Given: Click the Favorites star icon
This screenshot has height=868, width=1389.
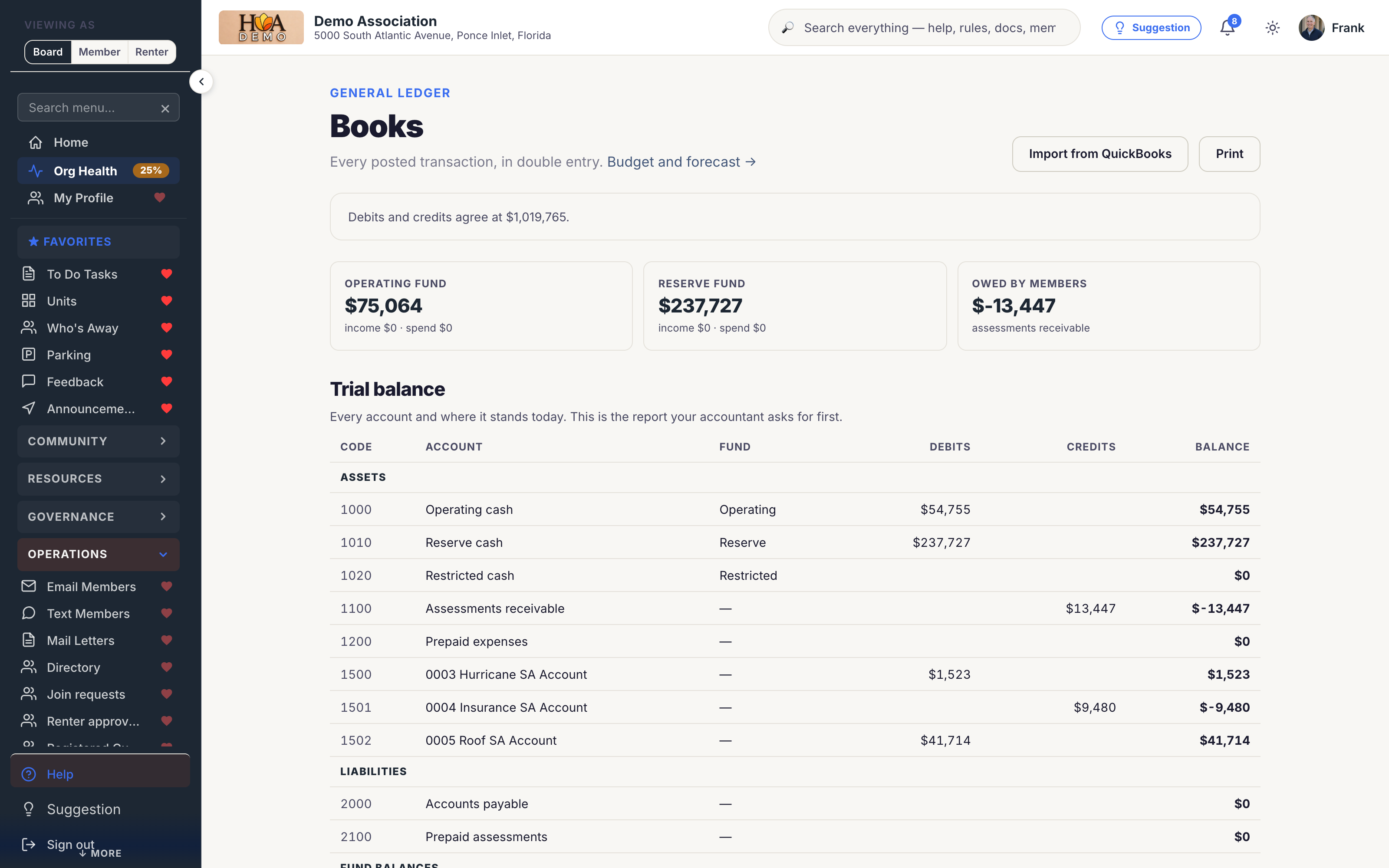Looking at the screenshot, I should 34,242.
